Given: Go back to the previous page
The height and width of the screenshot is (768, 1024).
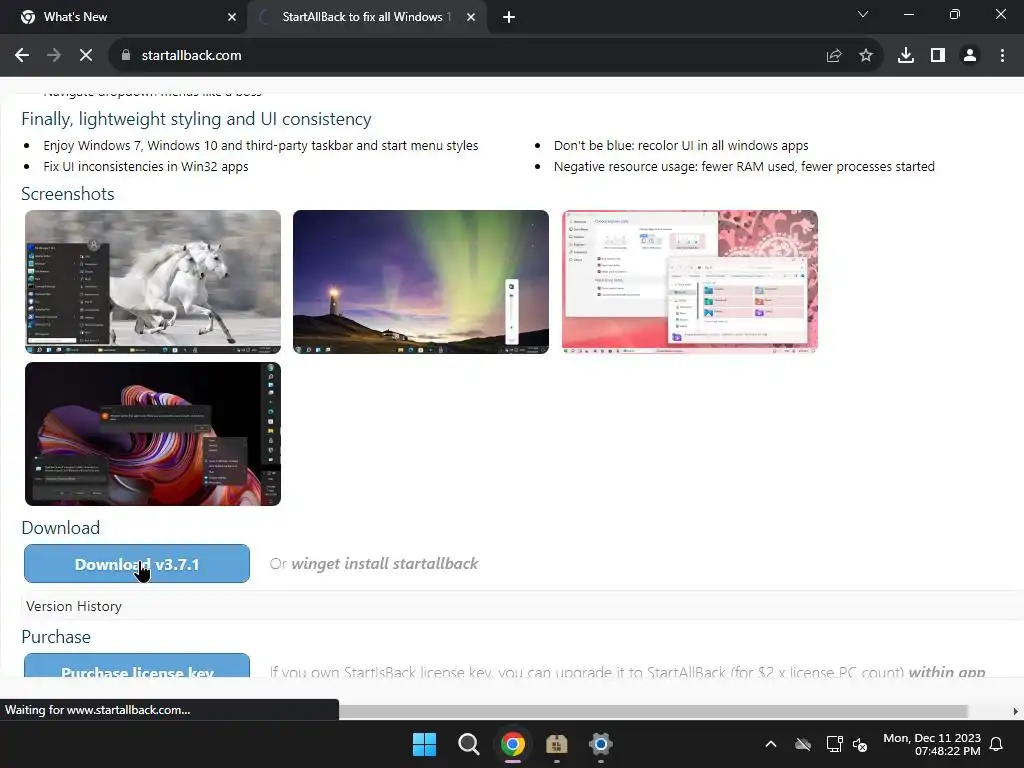Looking at the screenshot, I should click(x=22, y=56).
